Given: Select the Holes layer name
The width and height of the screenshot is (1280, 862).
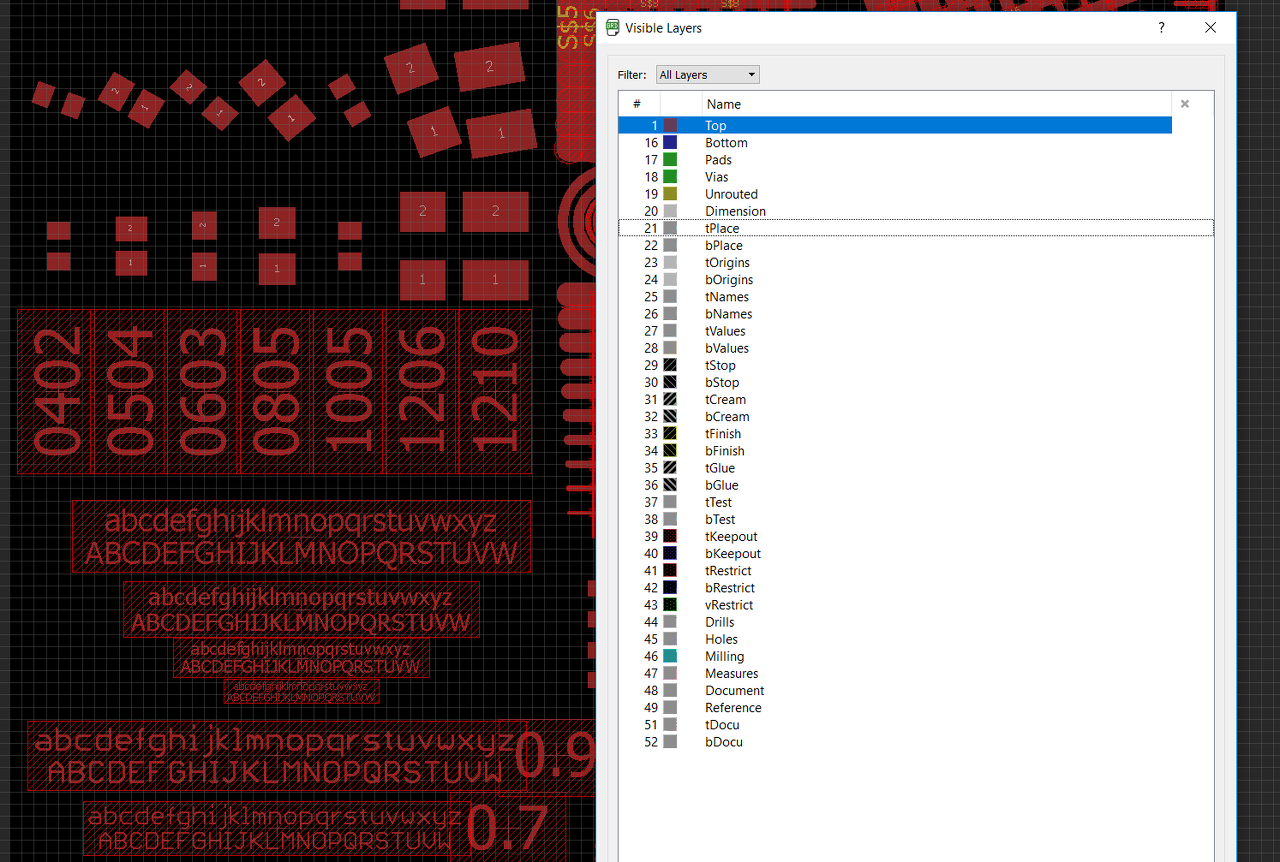Looking at the screenshot, I should [721, 639].
